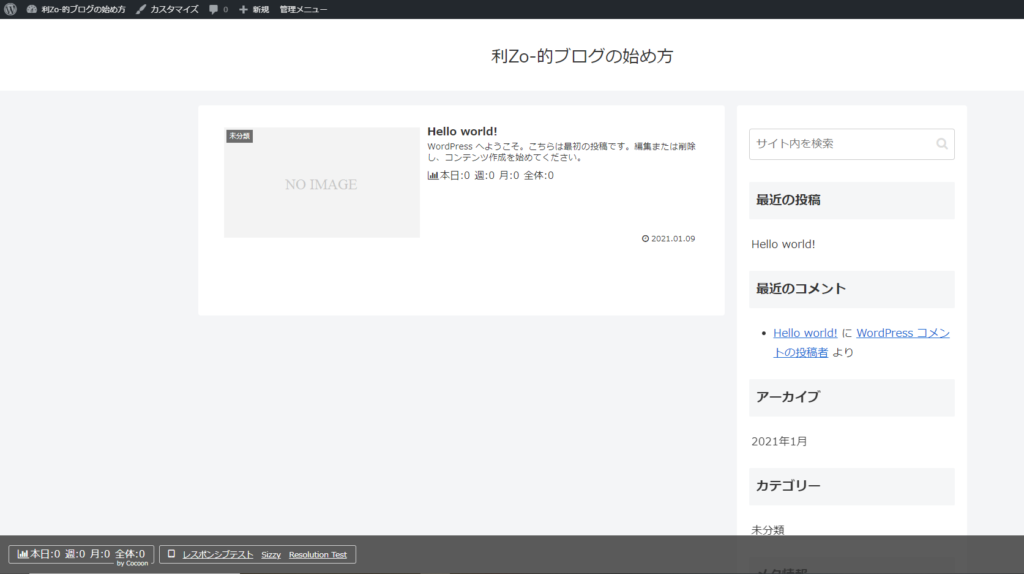Expand the 管理メニュー admin menu
1024x574 pixels.
(303, 9)
